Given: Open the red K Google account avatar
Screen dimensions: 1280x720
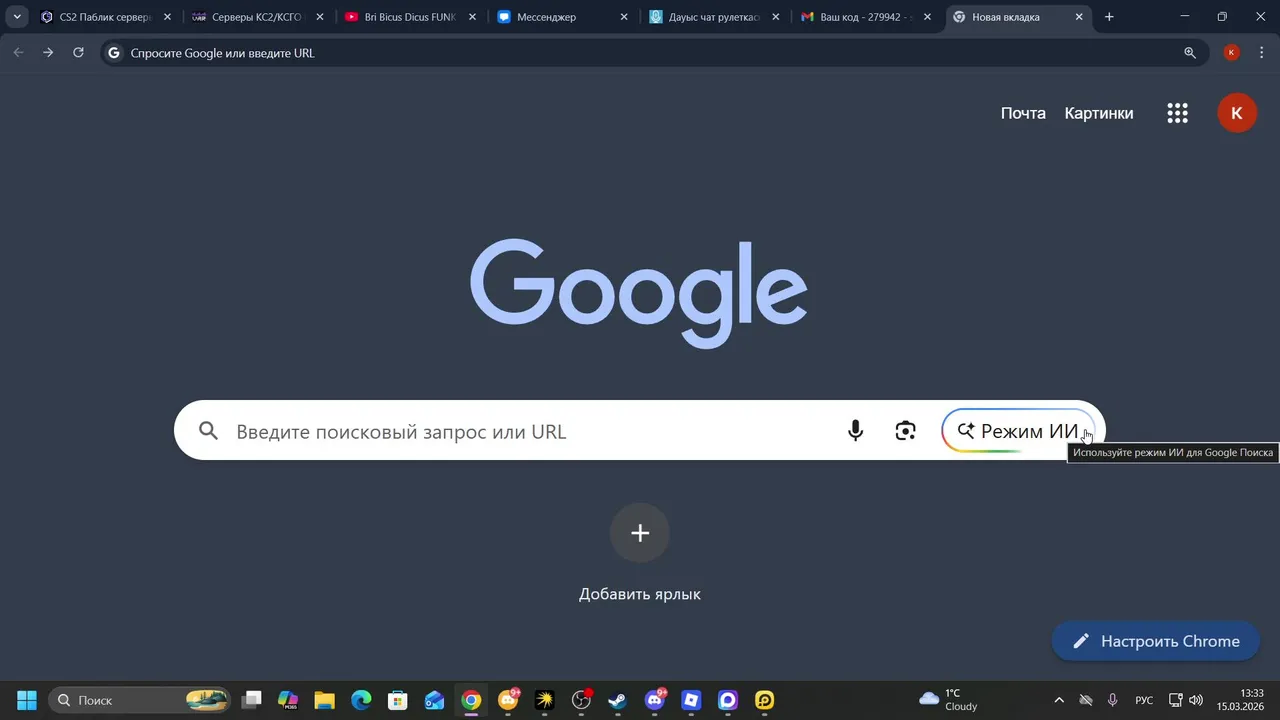Looking at the screenshot, I should (1236, 113).
